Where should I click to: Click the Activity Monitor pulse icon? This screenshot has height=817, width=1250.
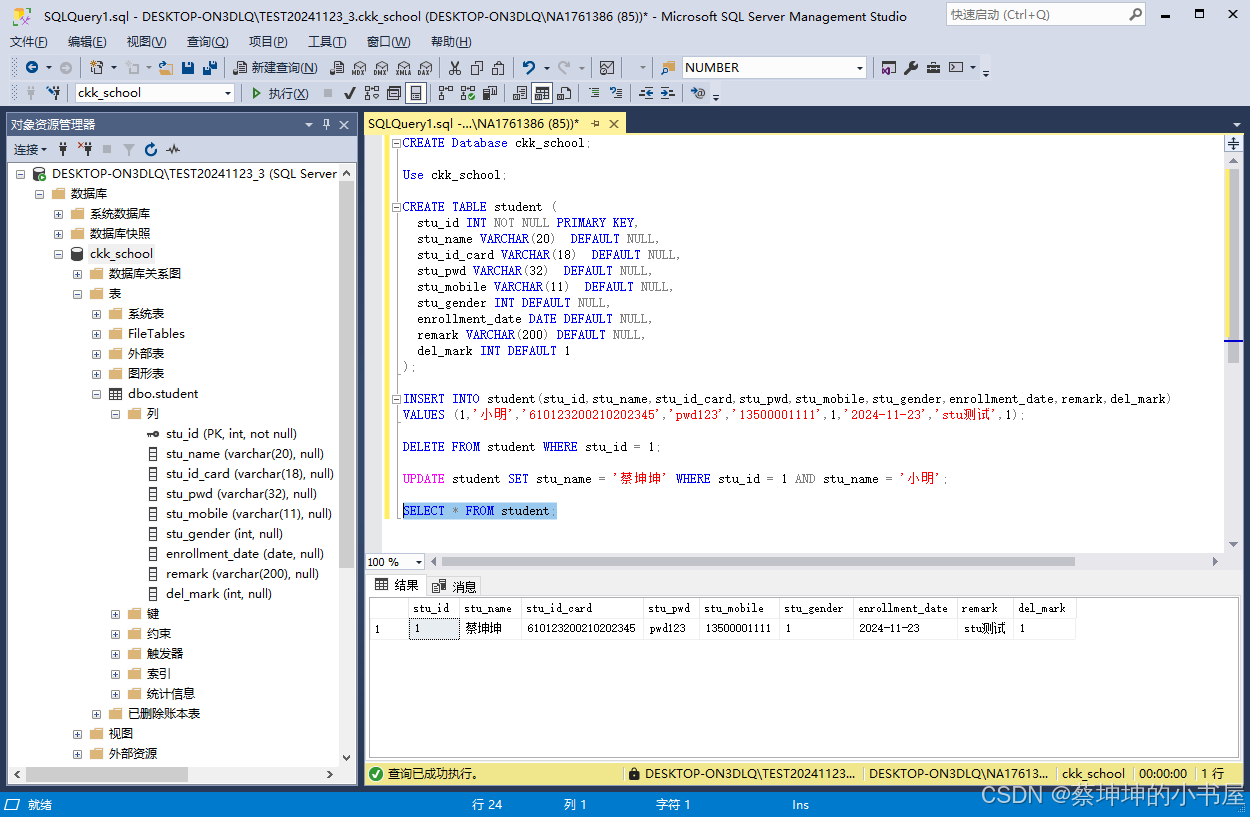pos(173,149)
